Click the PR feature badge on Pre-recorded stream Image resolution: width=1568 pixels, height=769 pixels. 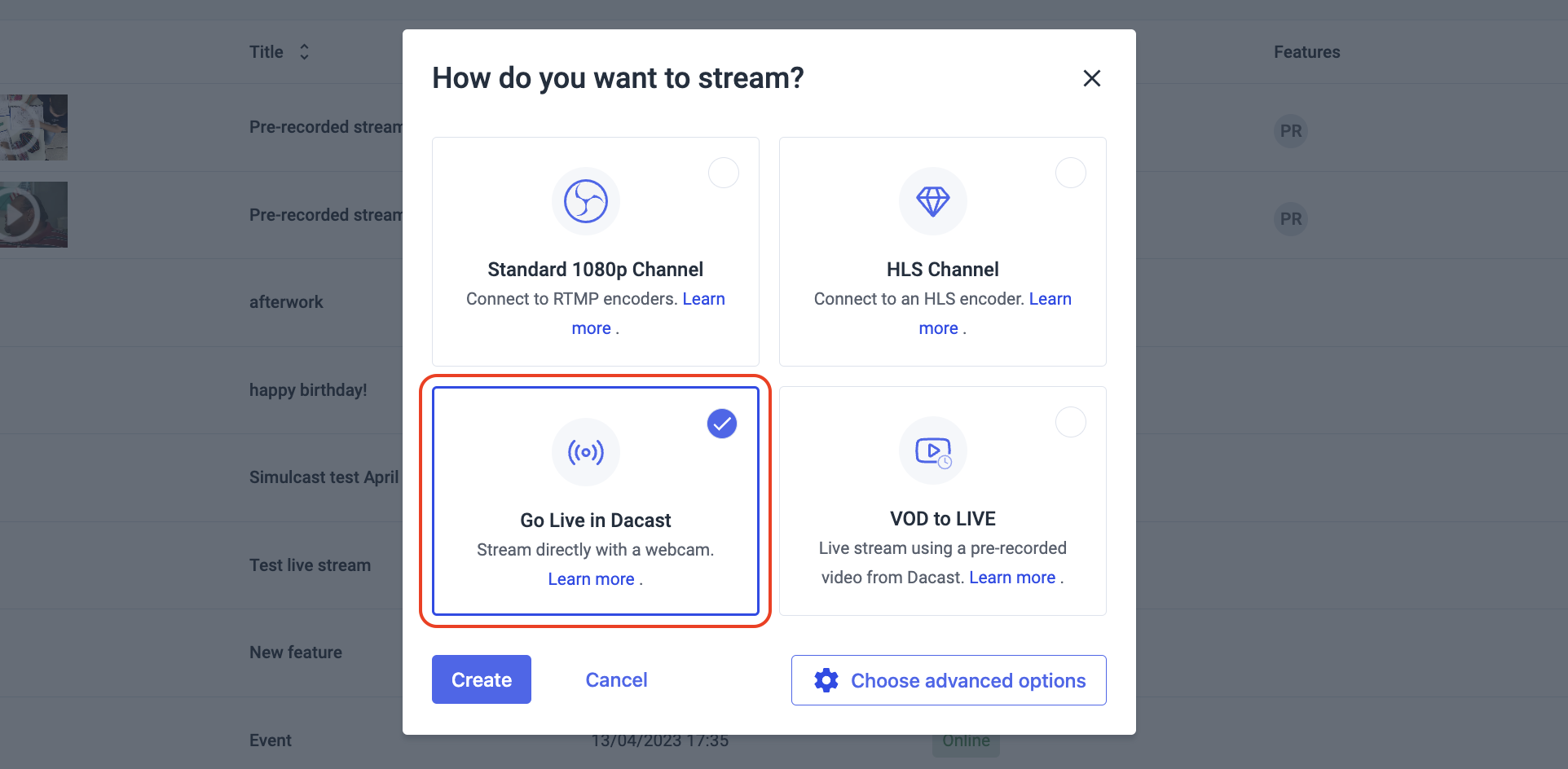1290,130
